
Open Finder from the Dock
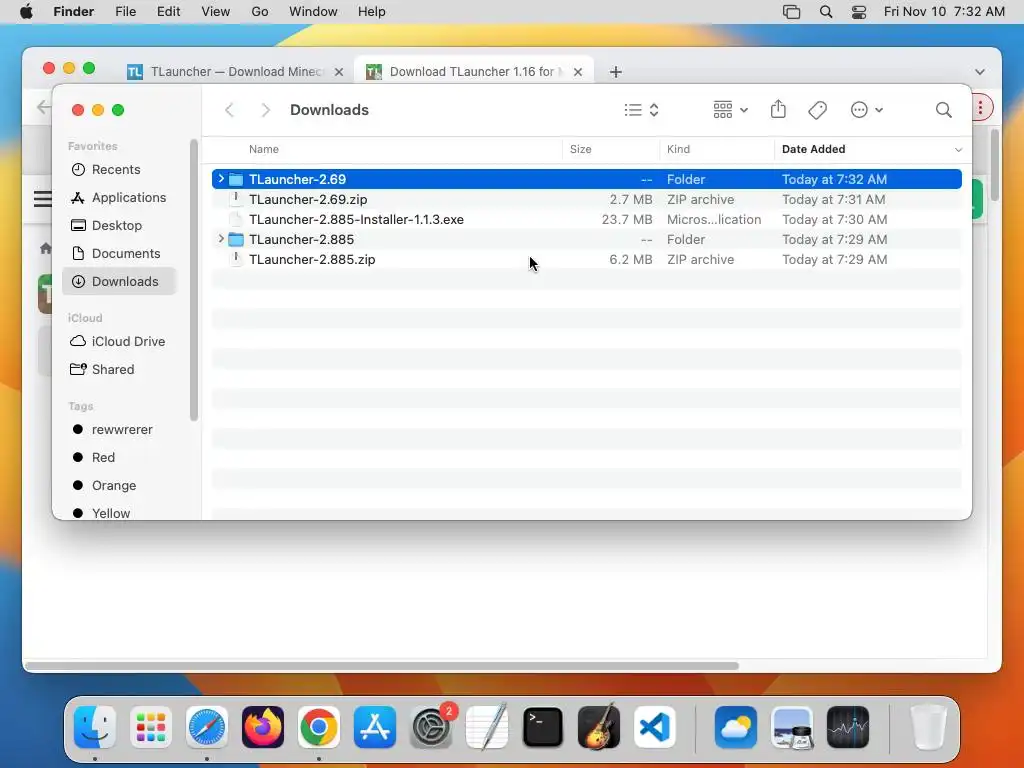(95, 727)
